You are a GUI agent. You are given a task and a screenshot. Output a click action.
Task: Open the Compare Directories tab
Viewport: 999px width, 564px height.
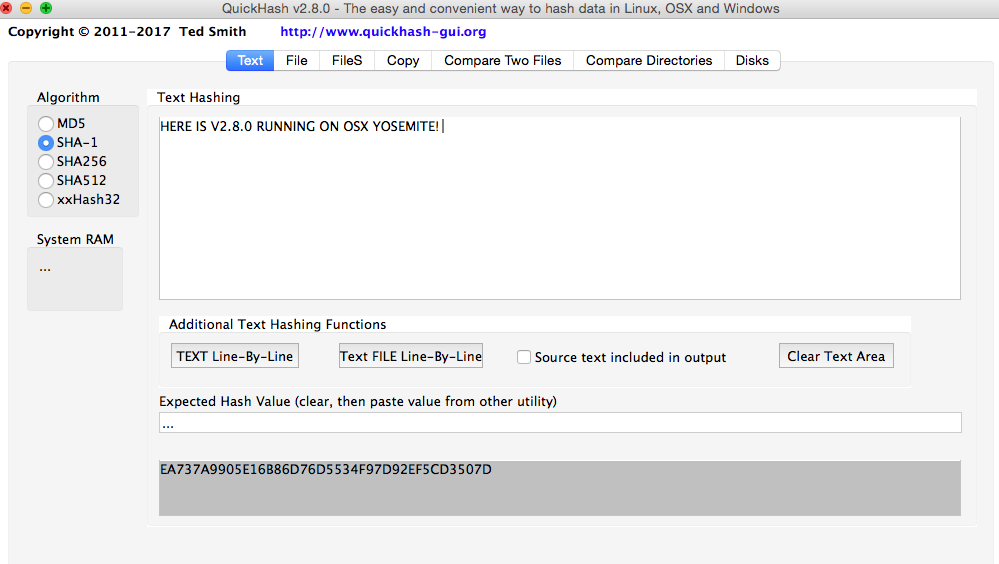point(649,60)
